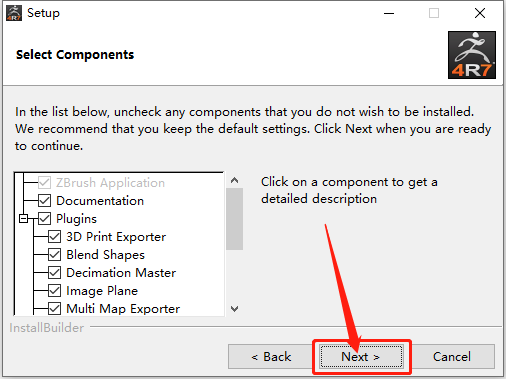Click the Setup title bar app icon
Viewport: 506px width, 379px height.
(x=14, y=13)
